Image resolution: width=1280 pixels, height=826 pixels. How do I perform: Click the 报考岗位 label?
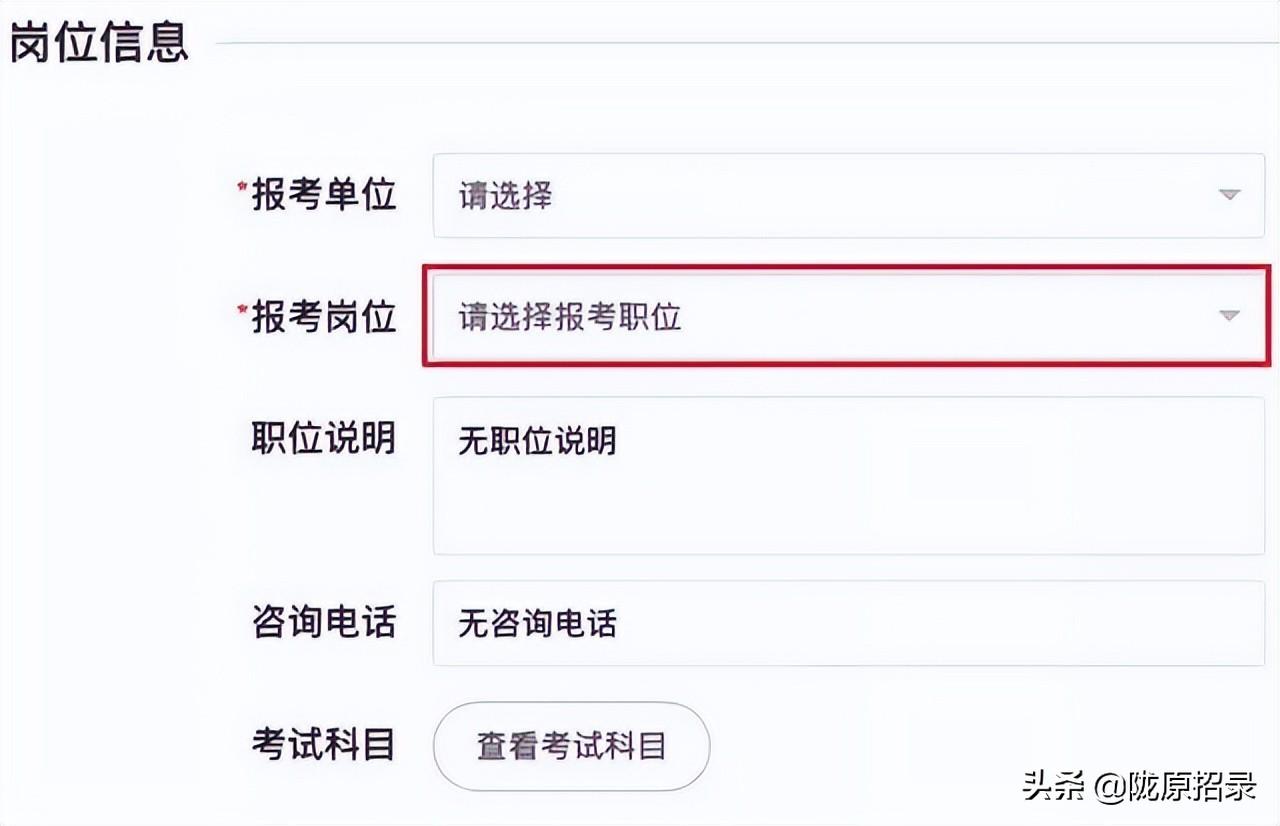click(x=324, y=316)
